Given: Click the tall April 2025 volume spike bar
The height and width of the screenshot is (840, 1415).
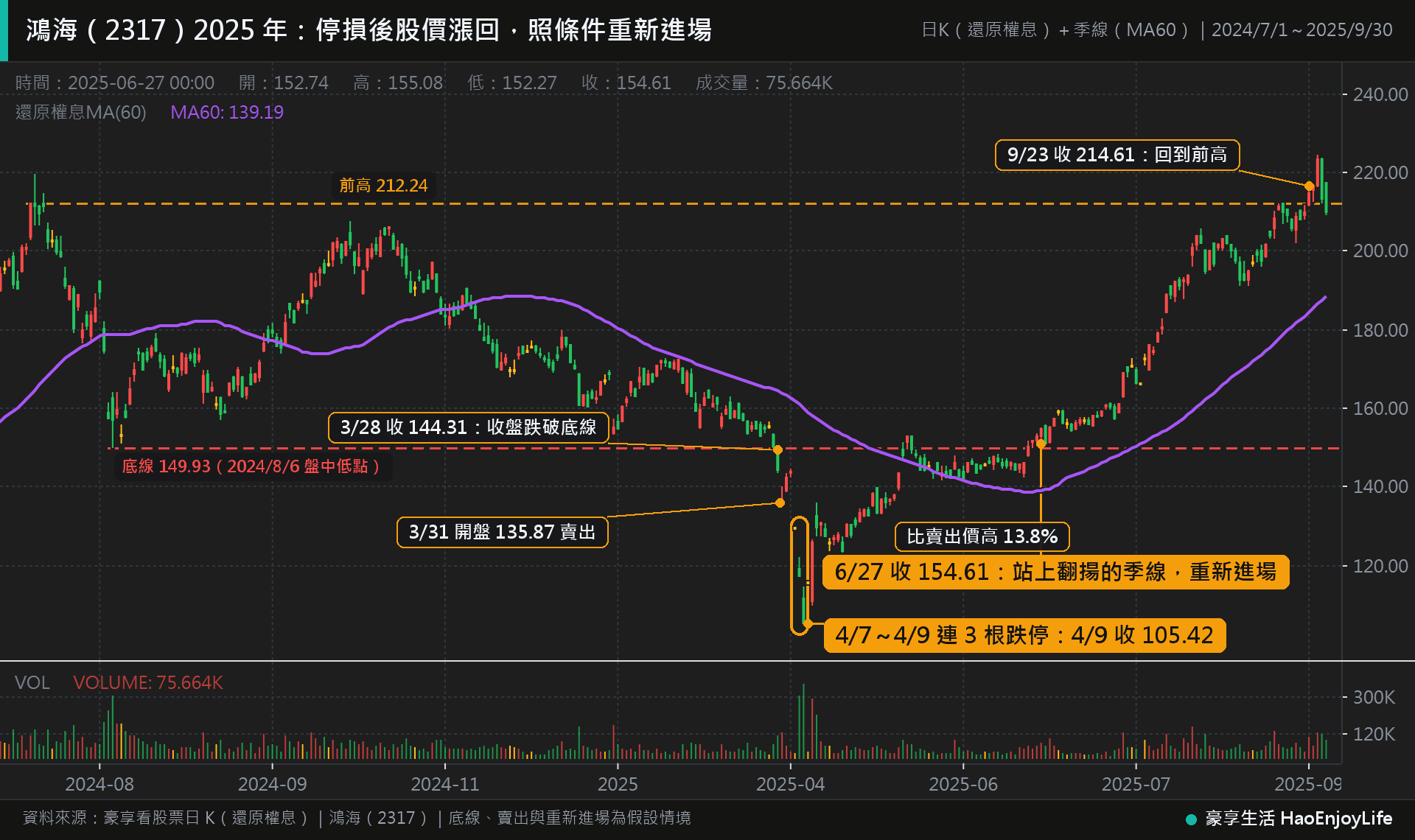Looking at the screenshot, I should pos(803,721).
